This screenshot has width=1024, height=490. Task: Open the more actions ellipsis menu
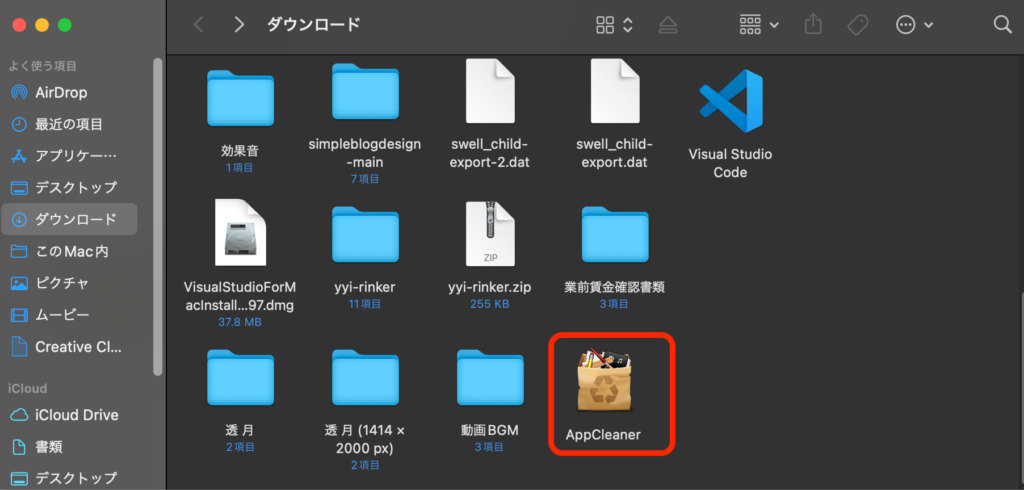[914, 25]
